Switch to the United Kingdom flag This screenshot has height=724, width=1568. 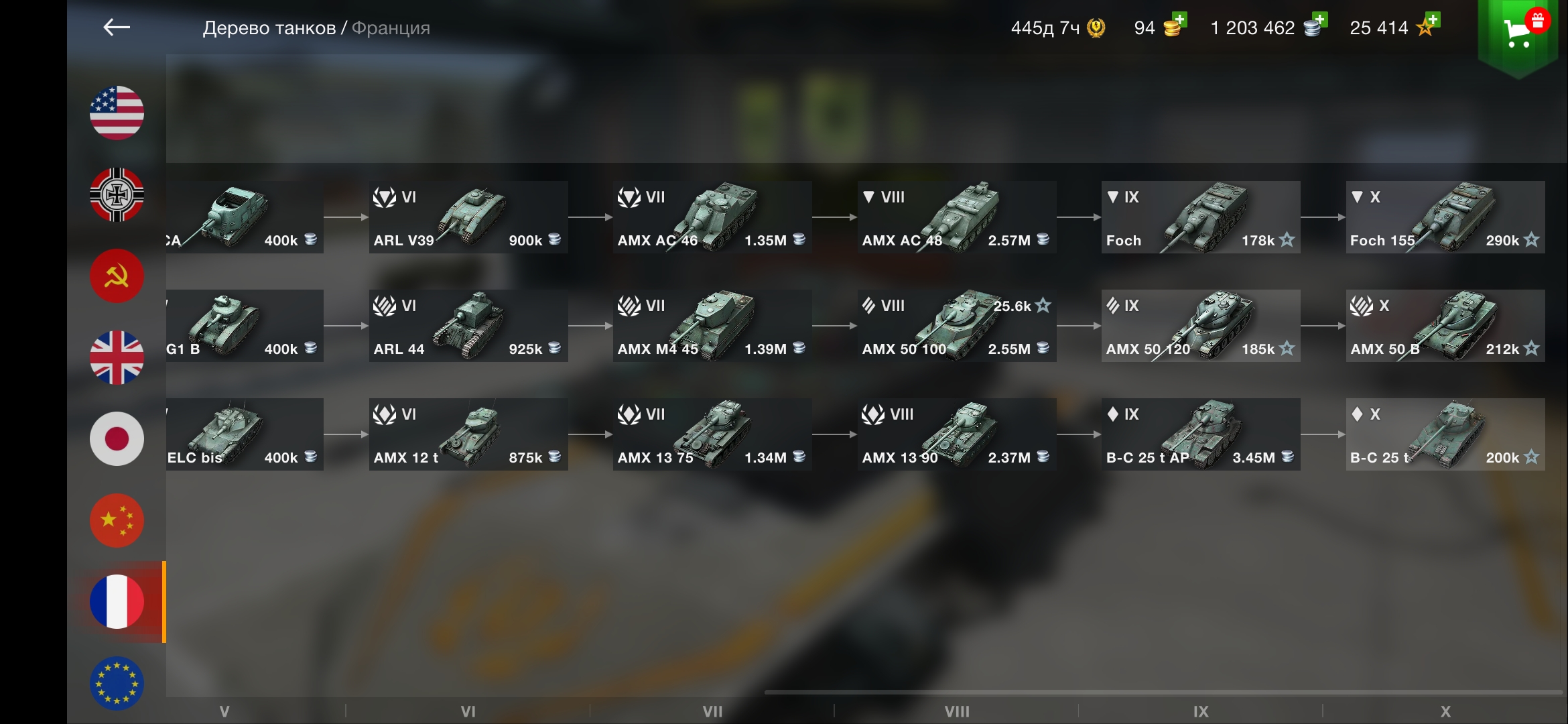[x=117, y=357]
